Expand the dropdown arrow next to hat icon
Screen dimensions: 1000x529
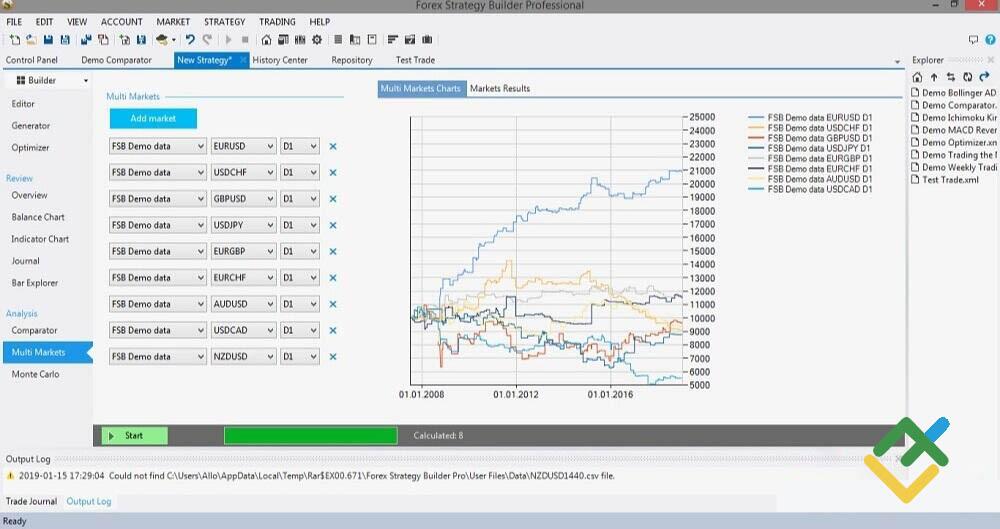click(x=173, y=40)
